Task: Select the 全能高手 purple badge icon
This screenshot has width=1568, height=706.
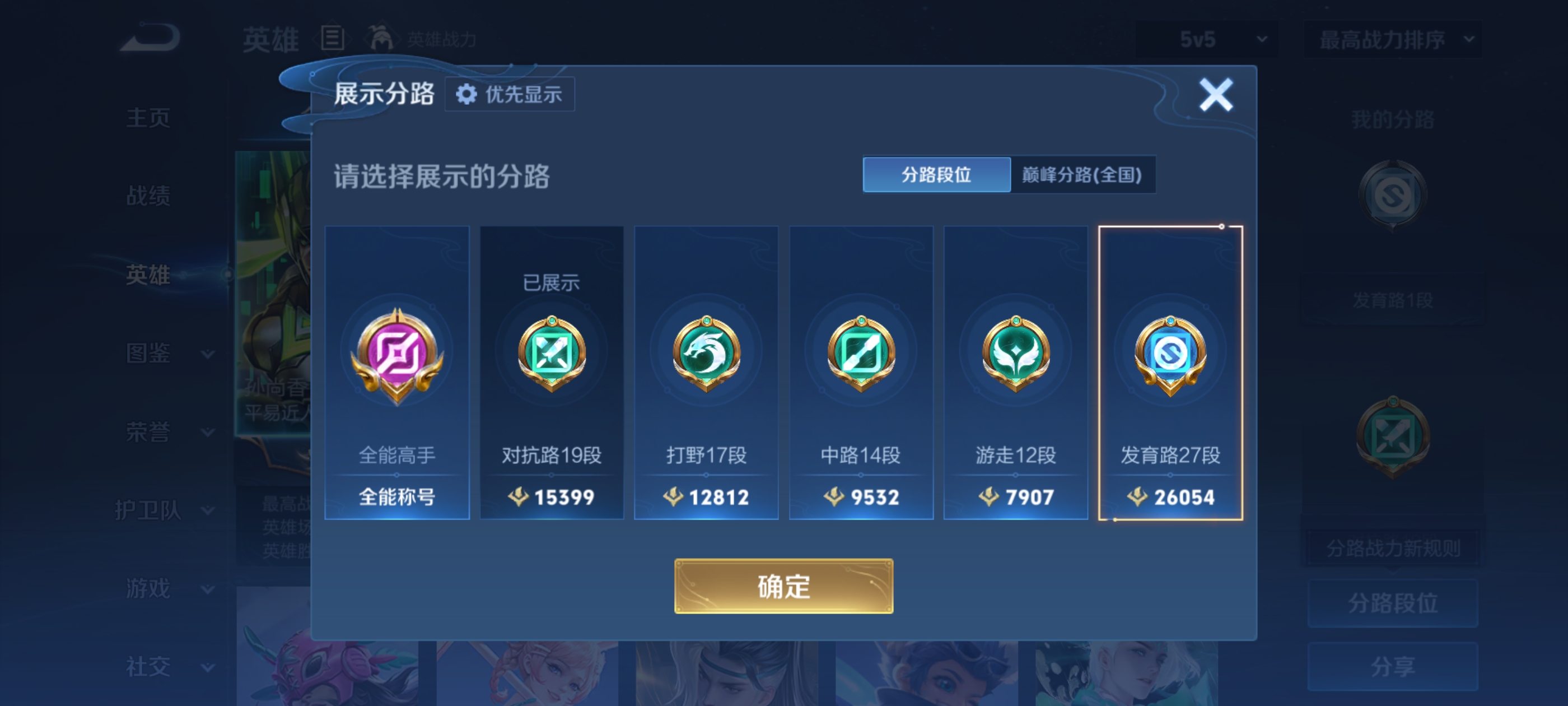Action: click(x=397, y=356)
